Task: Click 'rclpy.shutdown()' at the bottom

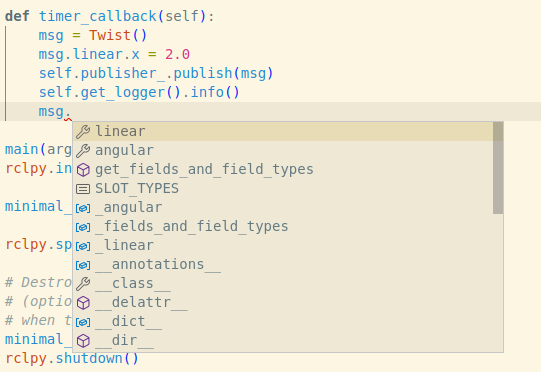Action: tap(72, 358)
